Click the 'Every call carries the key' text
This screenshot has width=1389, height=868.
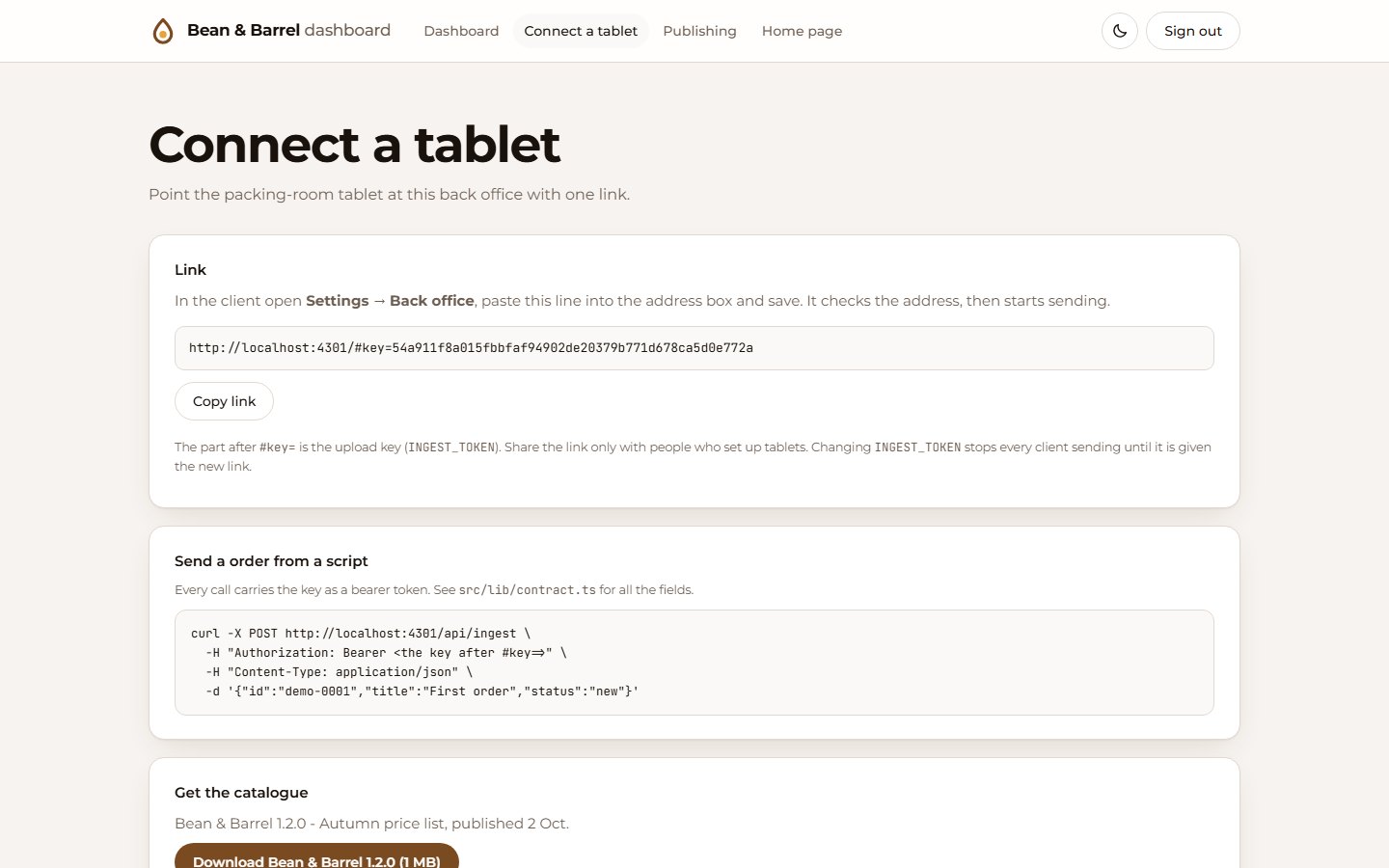pos(434,589)
